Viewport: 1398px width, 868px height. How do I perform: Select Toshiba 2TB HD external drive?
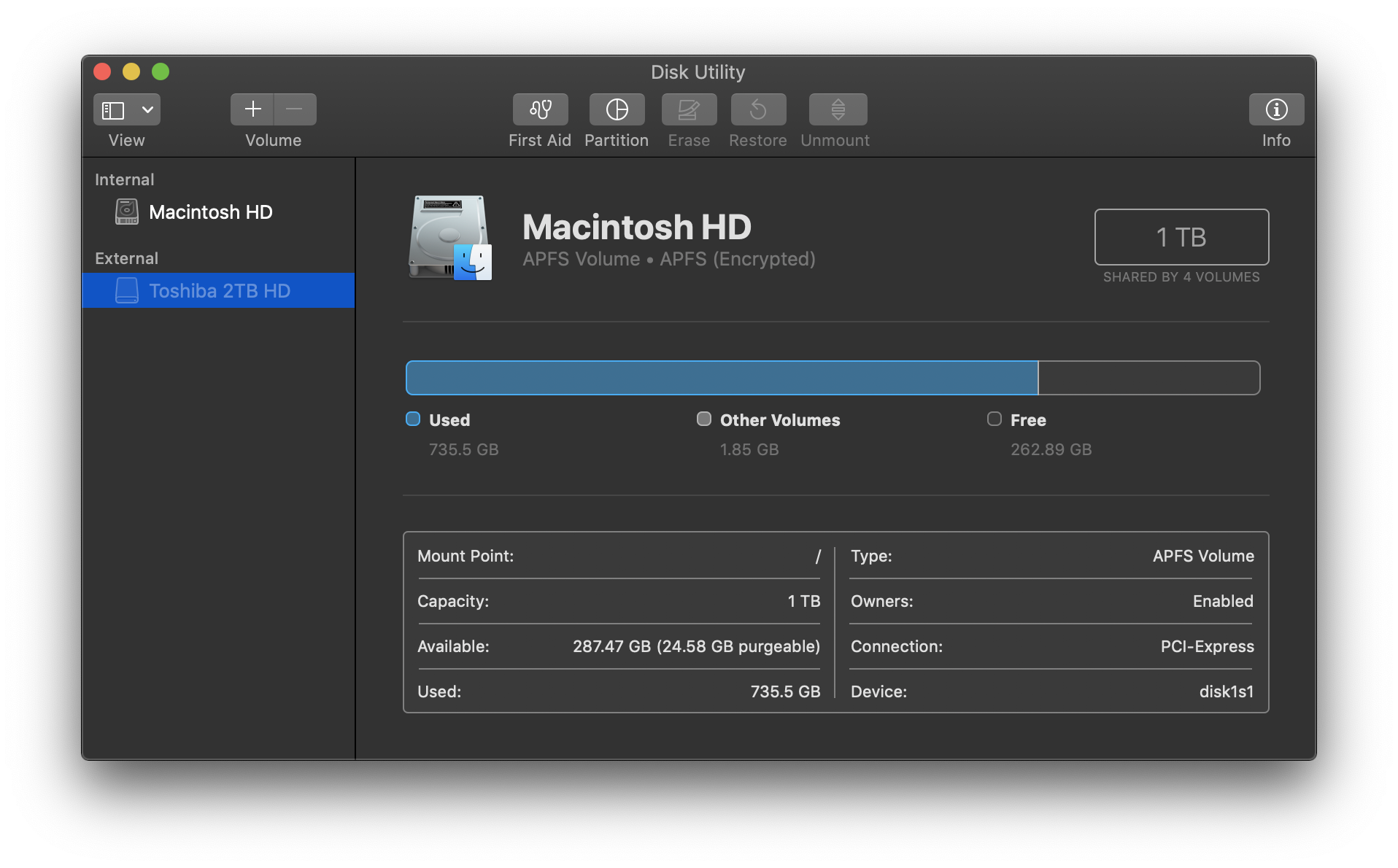(x=218, y=290)
